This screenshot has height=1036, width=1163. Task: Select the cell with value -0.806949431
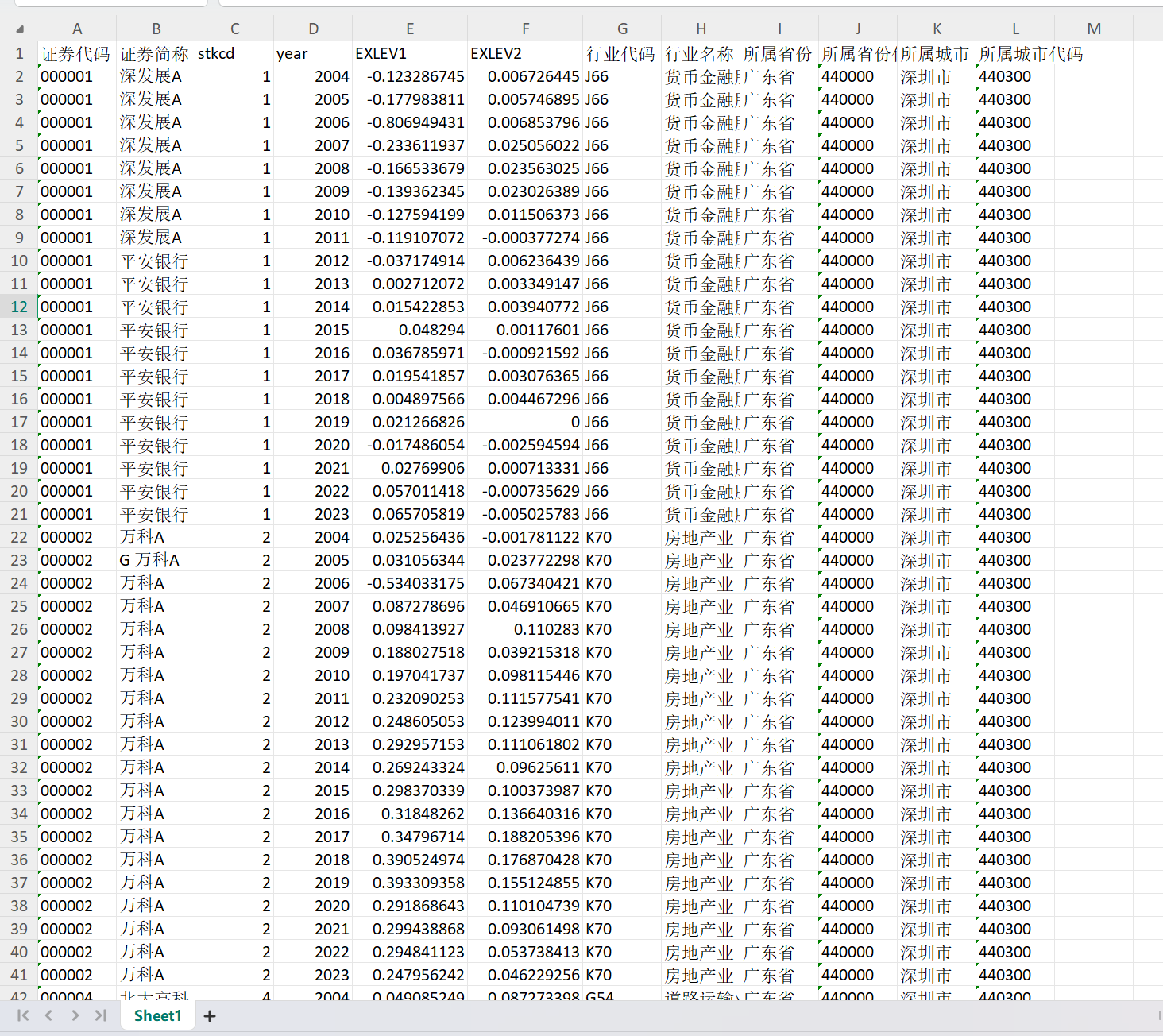point(410,122)
